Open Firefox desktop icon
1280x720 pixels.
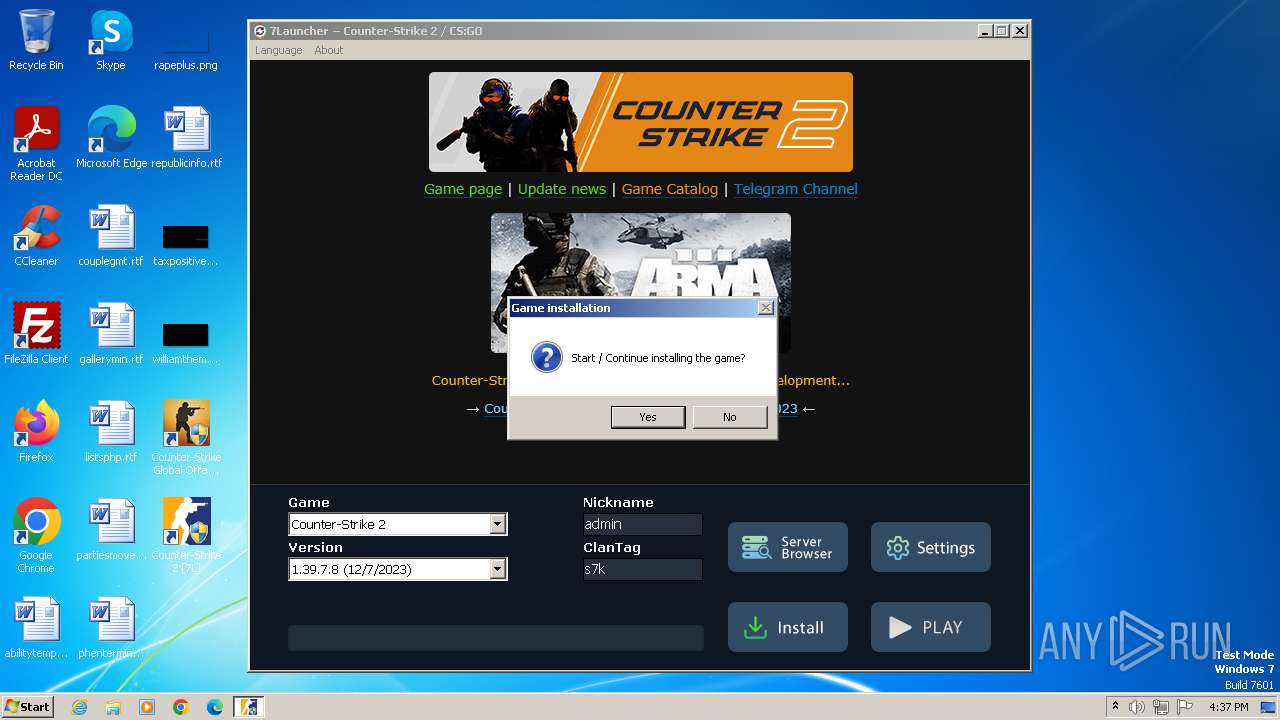[x=36, y=432]
